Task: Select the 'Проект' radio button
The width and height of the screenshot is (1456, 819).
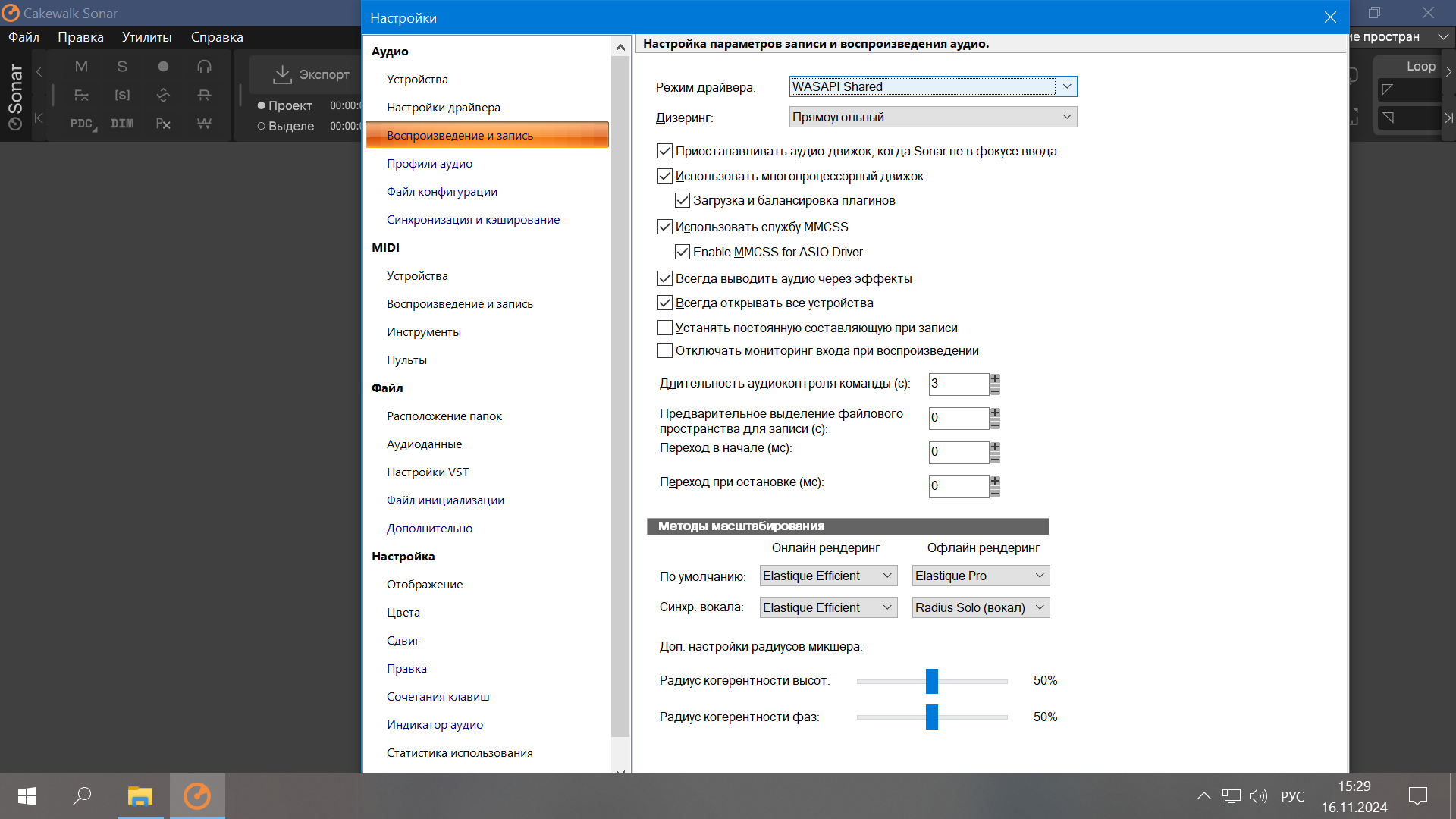Action: [x=262, y=105]
